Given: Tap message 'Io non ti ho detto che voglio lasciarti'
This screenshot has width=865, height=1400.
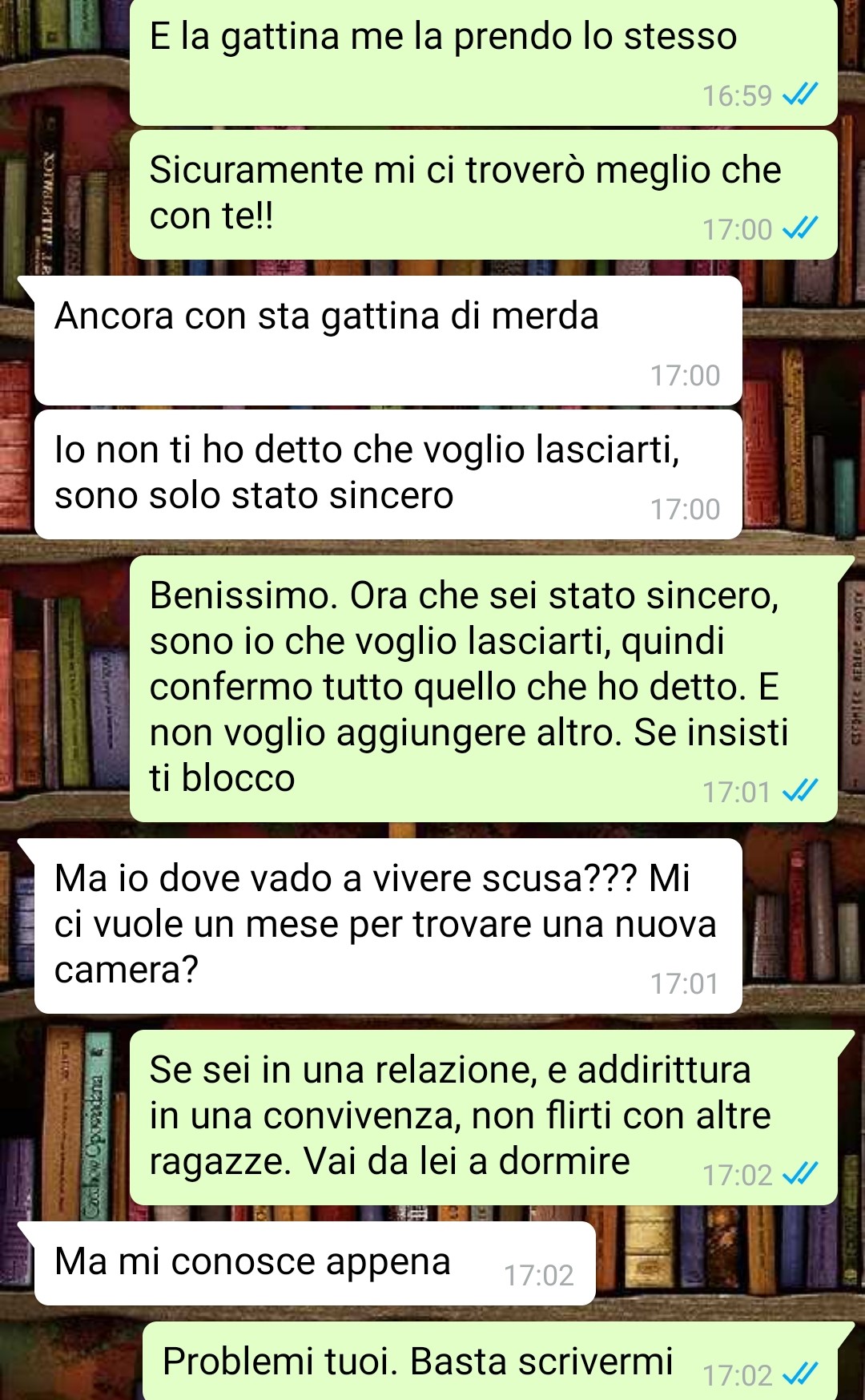Looking at the screenshot, I should [x=388, y=474].
